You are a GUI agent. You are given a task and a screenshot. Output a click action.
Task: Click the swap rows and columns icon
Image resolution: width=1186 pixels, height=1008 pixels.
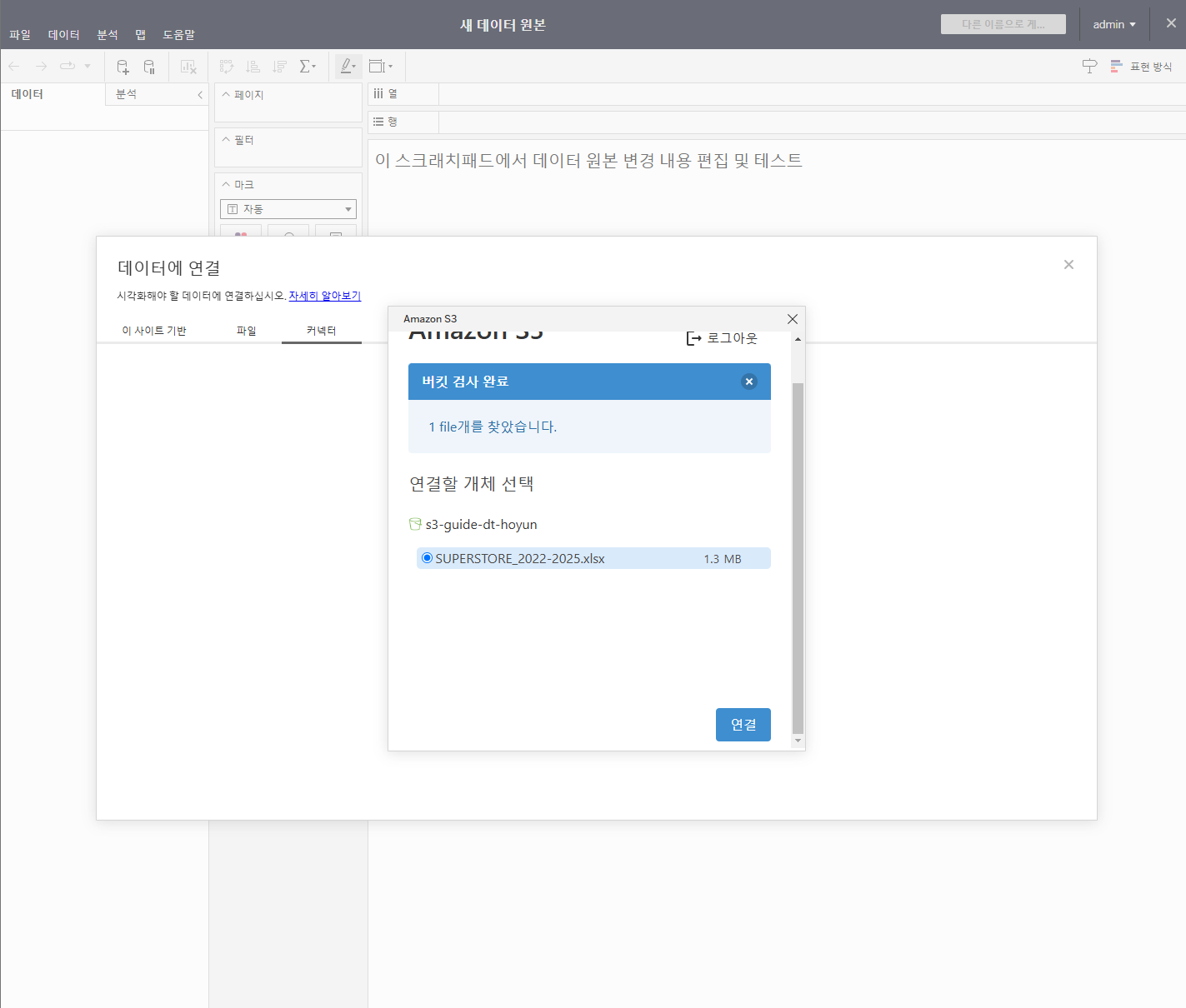(x=227, y=67)
